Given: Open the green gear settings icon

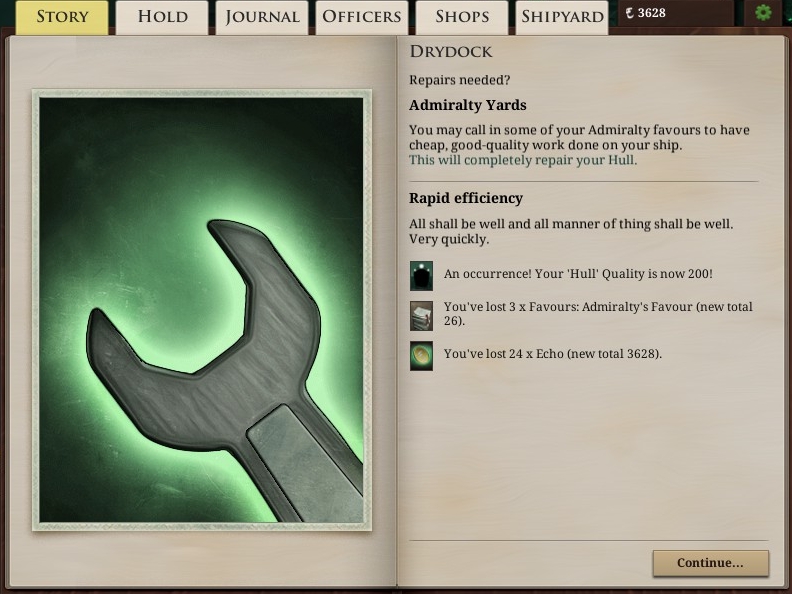Looking at the screenshot, I should point(763,12).
